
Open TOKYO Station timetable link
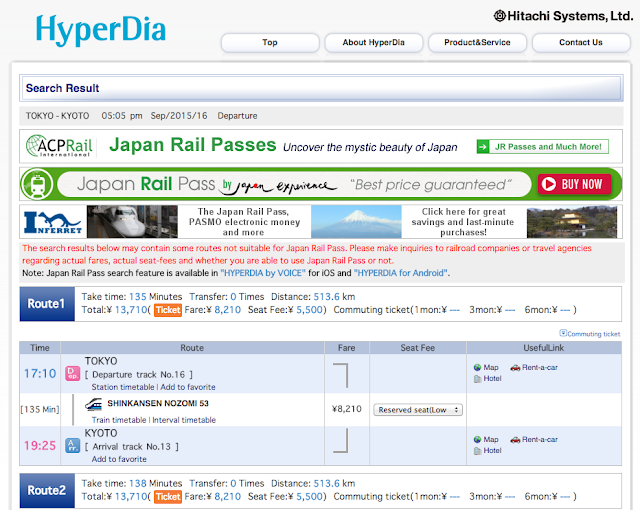123,387
